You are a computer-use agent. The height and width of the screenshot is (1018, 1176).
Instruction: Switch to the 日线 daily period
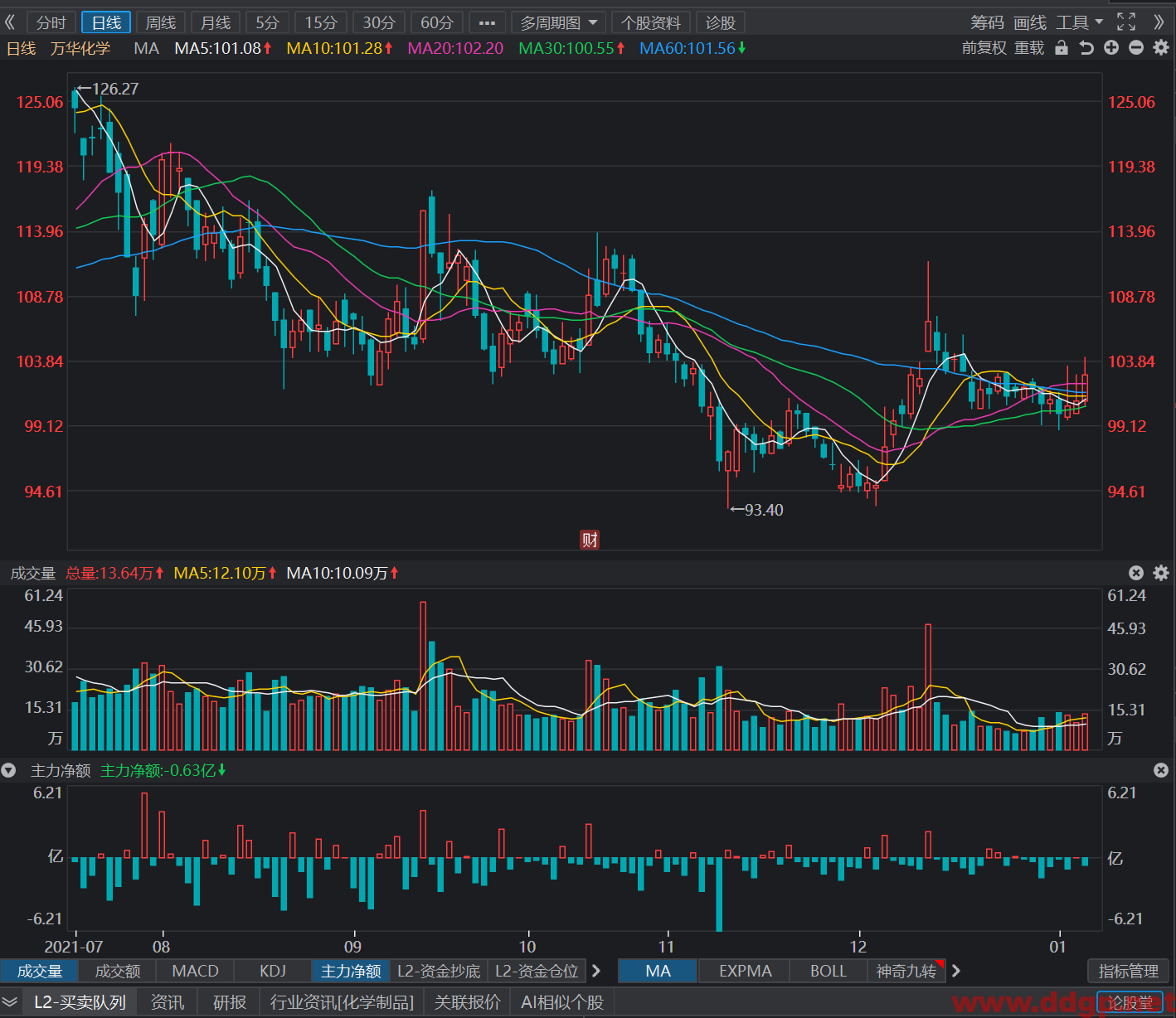click(106, 22)
